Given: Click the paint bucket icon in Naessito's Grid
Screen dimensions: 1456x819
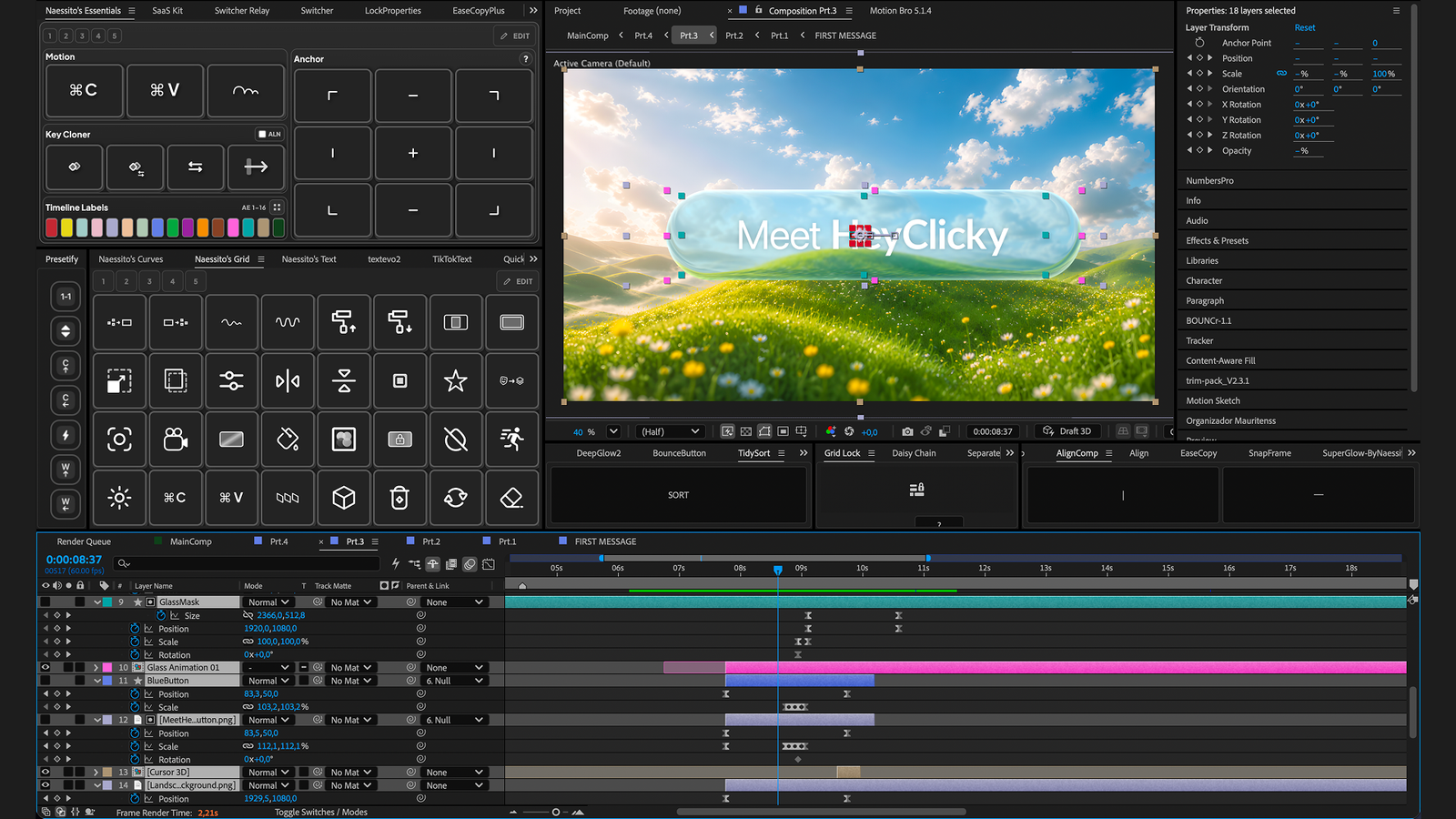Looking at the screenshot, I should click(x=288, y=440).
